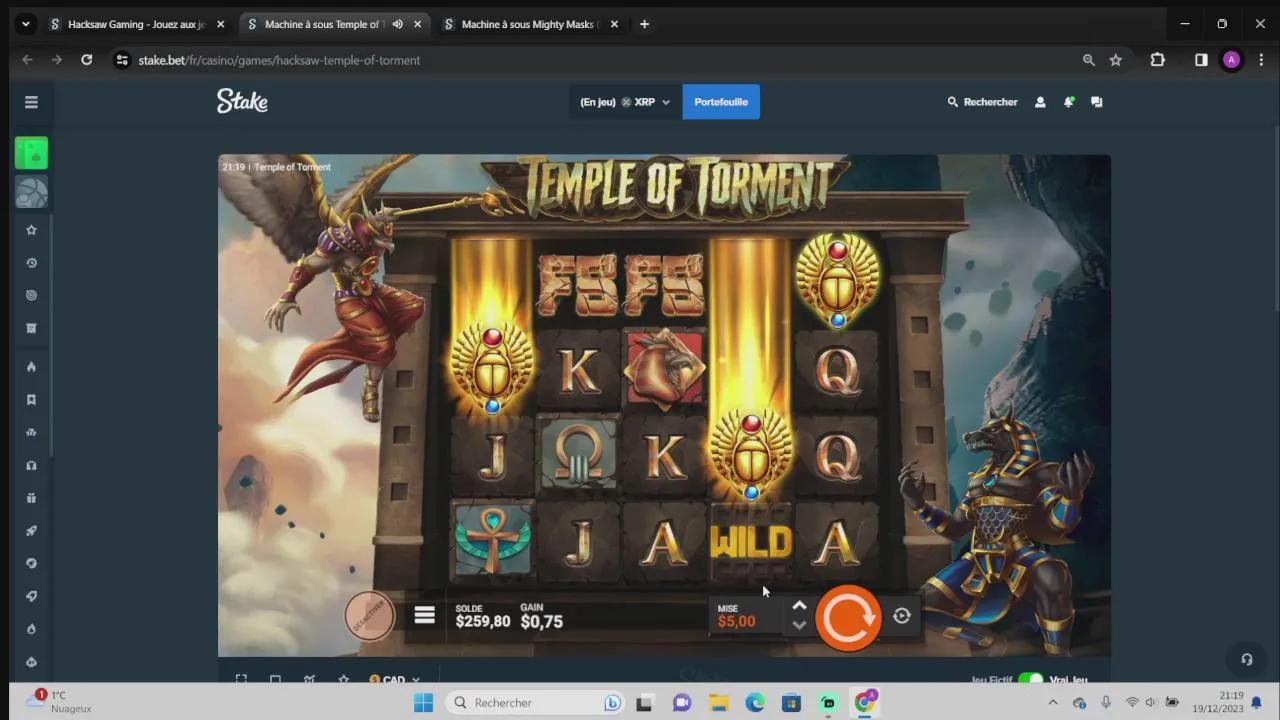Screen dimensions: 1280x720
Task: Enter fullscreen mode for the game
Action: [x=241, y=679]
